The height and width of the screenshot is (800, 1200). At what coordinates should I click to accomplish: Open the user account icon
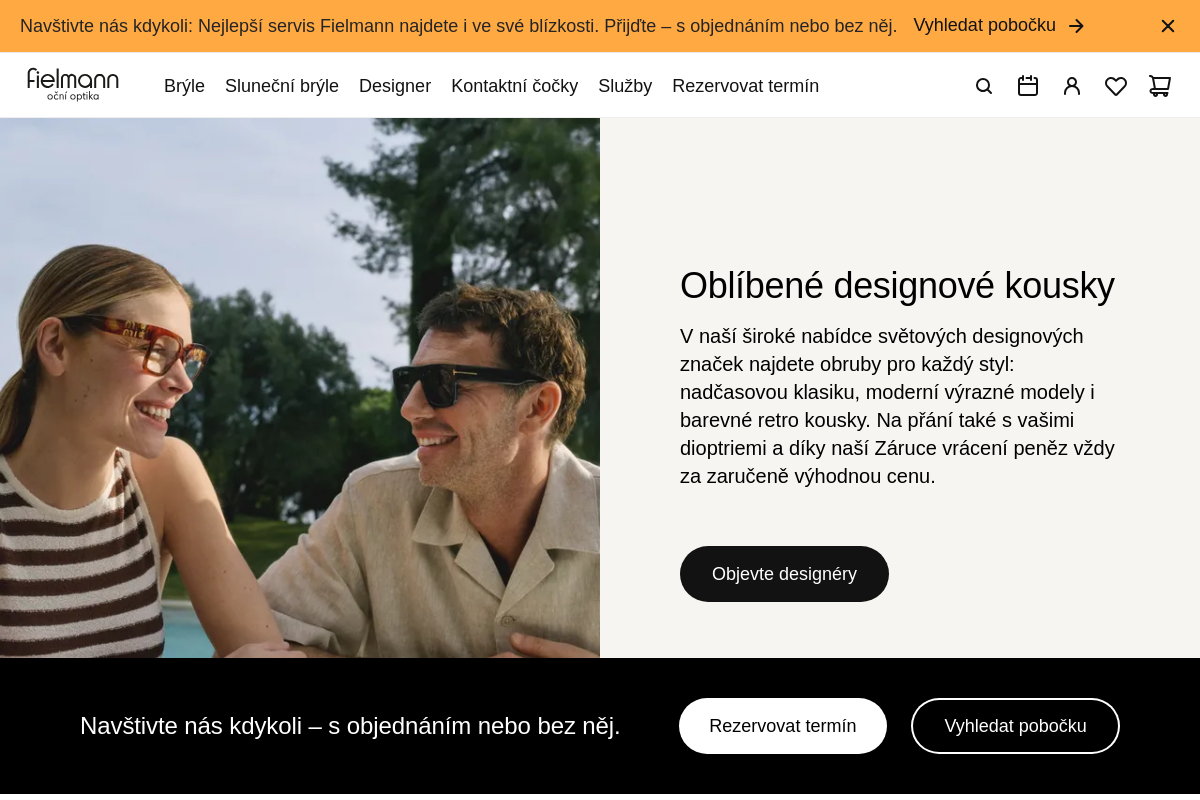coord(1072,86)
